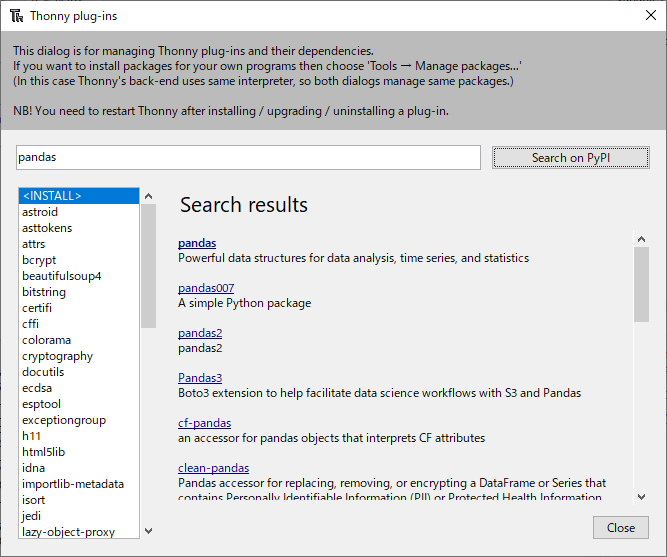Select isort in the package list
Viewport: 667px width, 557px height.
[79, 500]
